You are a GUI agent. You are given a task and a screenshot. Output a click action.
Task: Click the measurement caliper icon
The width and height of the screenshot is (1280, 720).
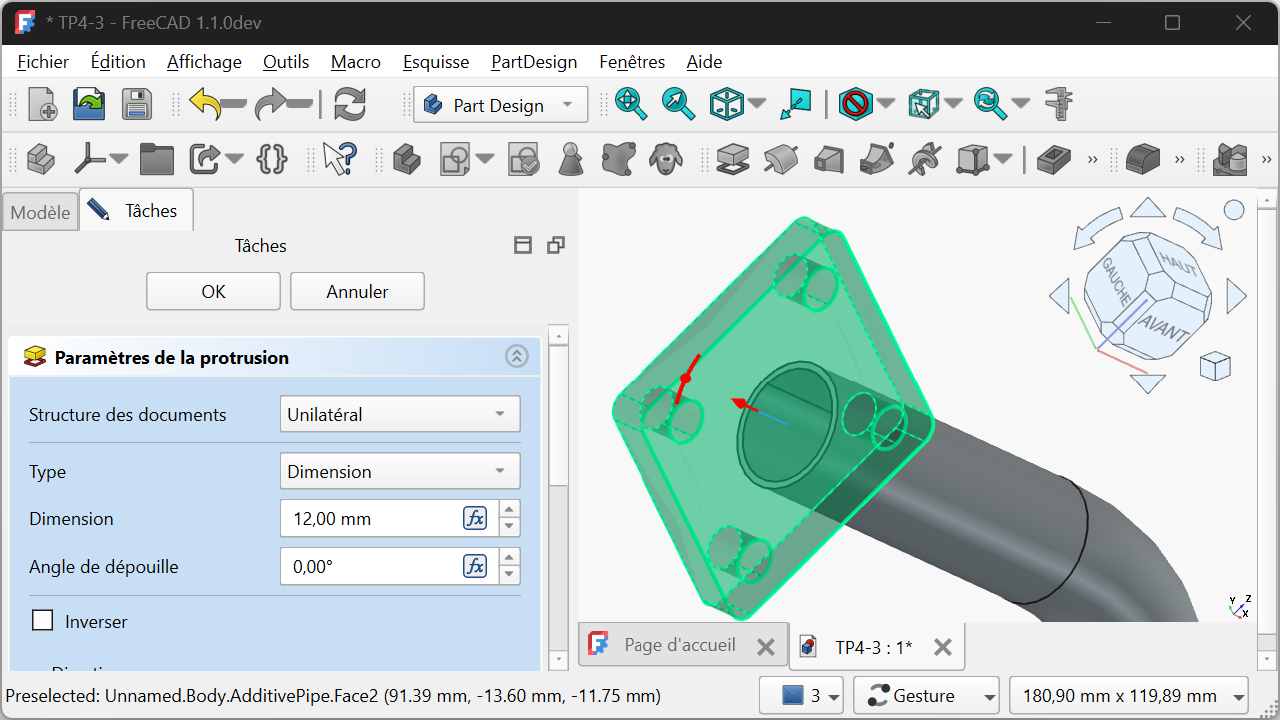tap(1058, 105)
